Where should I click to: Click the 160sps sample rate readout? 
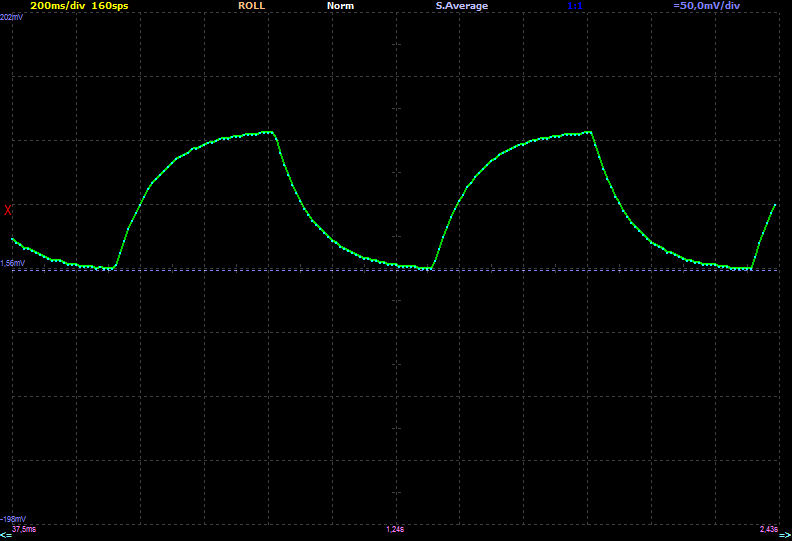click(110, 6)
